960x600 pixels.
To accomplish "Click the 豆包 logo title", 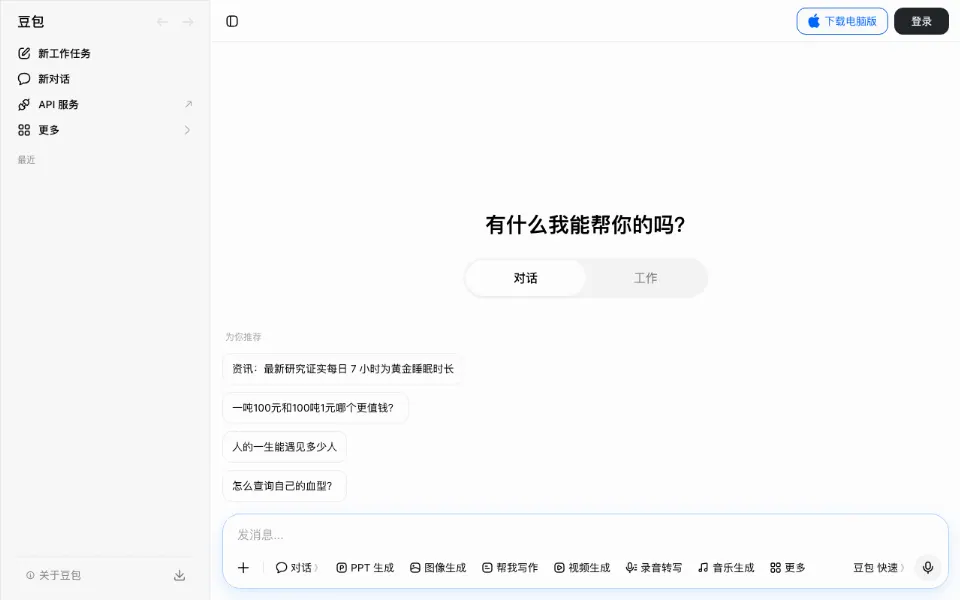I will [x=31, y=22].
